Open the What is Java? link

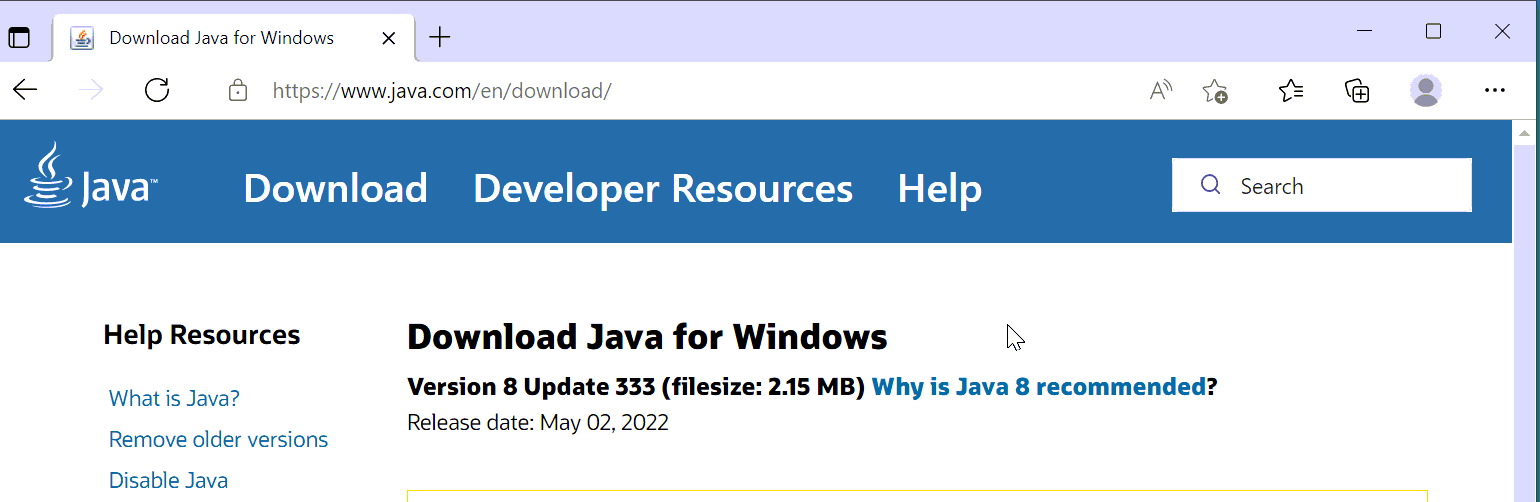point(174,399)
